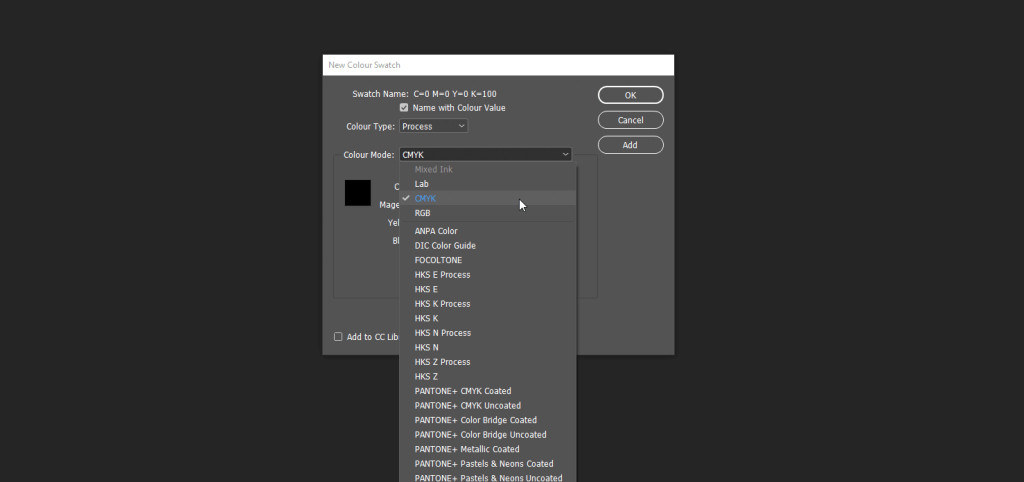Screen dimensions: 1024x482
Task: Select FOCOLTONE from the list
Action: [438, 260]
